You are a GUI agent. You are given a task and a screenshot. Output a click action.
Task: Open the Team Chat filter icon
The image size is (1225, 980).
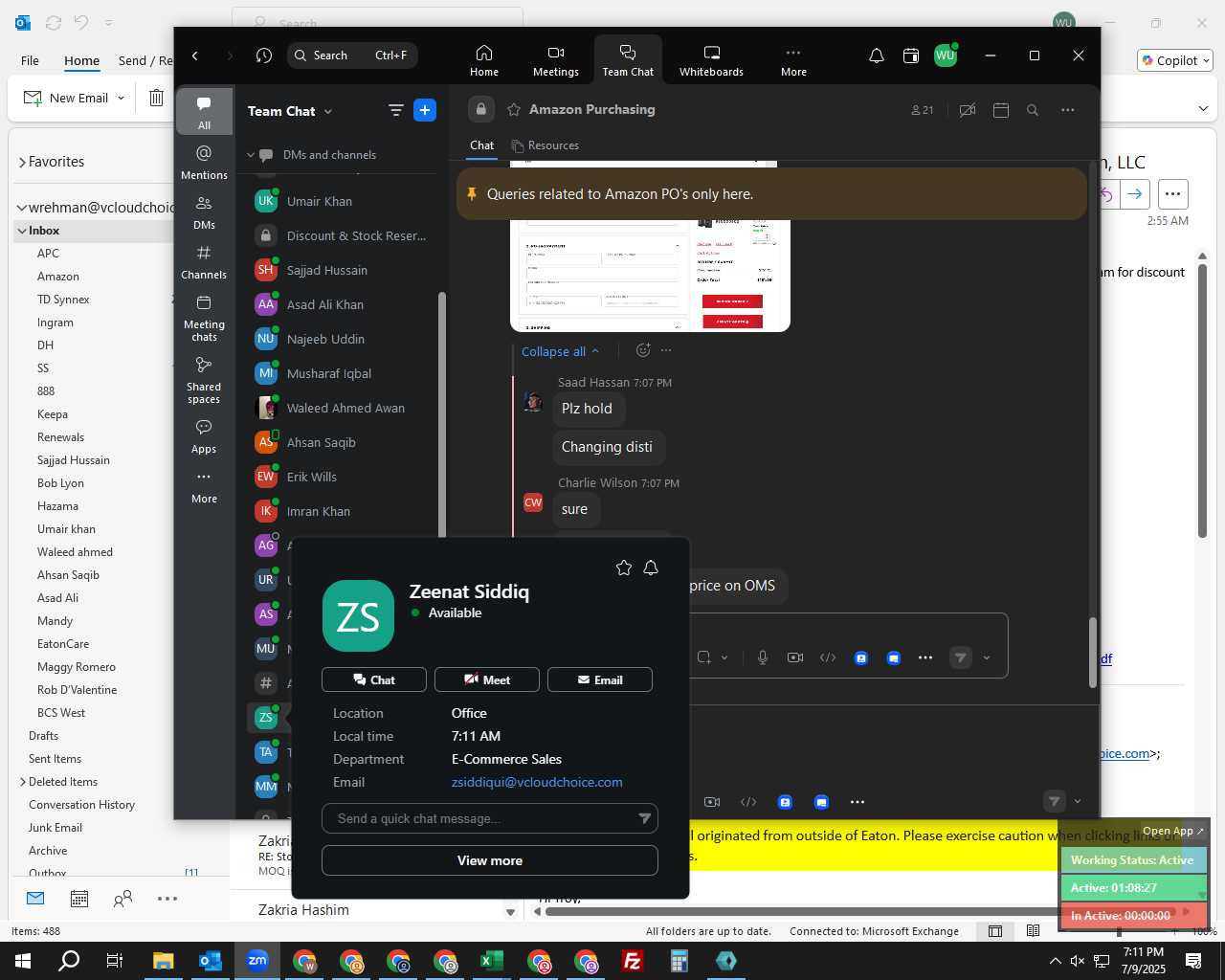(395, 110)
